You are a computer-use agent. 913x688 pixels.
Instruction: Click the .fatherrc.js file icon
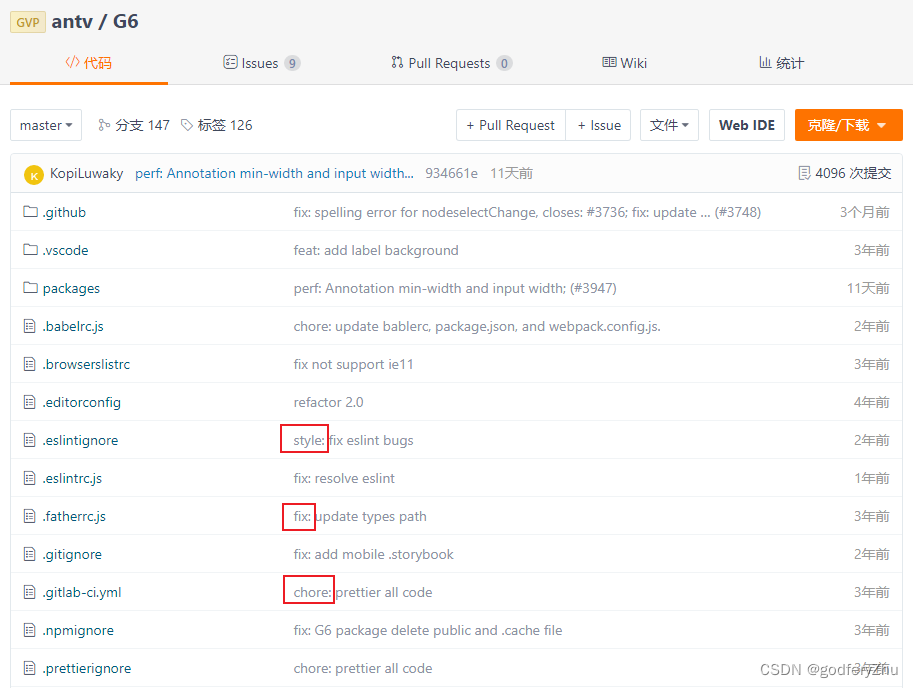pyautogui.click(x=30, y=516)
